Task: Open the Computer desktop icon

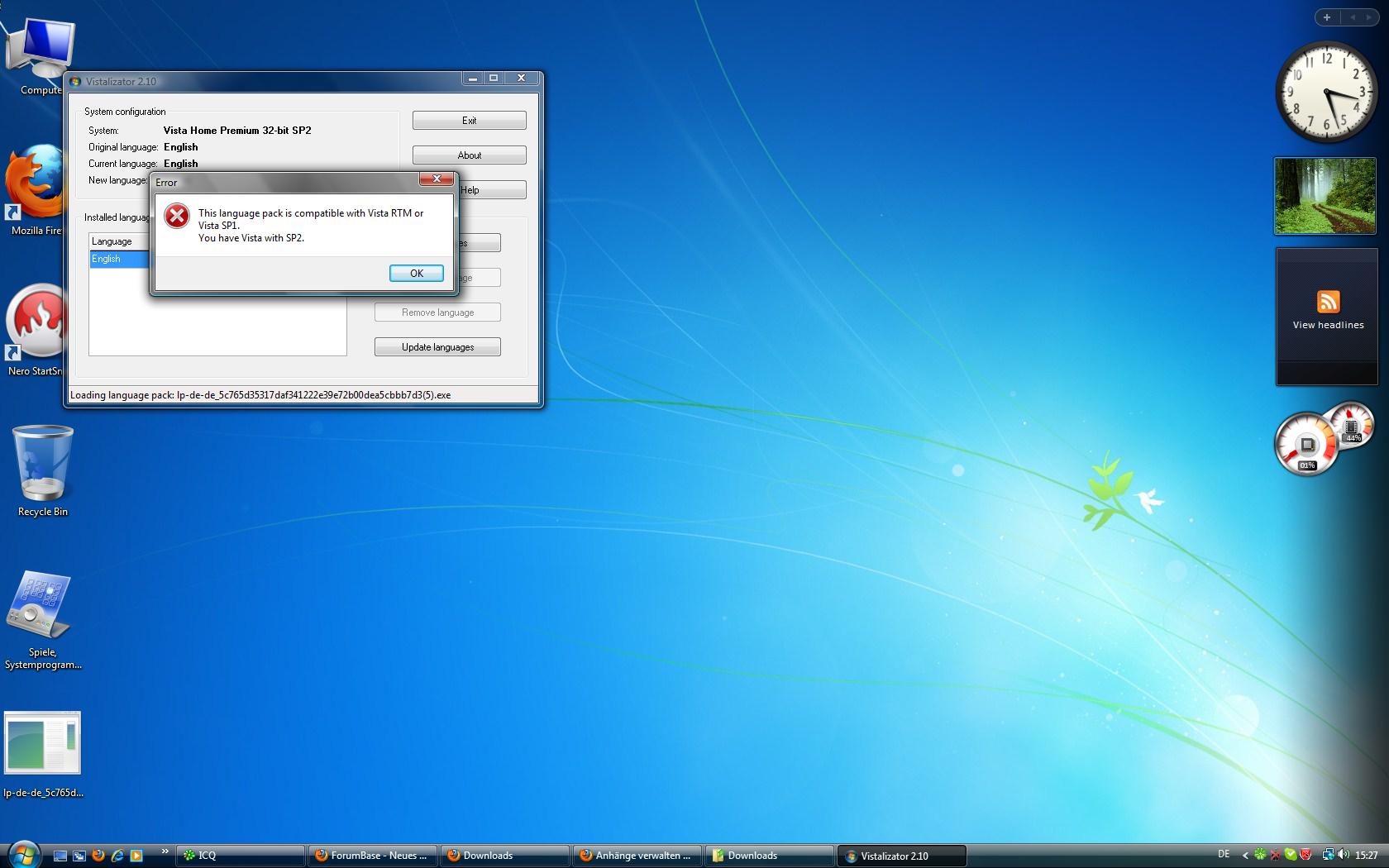Action: [x=40, y=56]
